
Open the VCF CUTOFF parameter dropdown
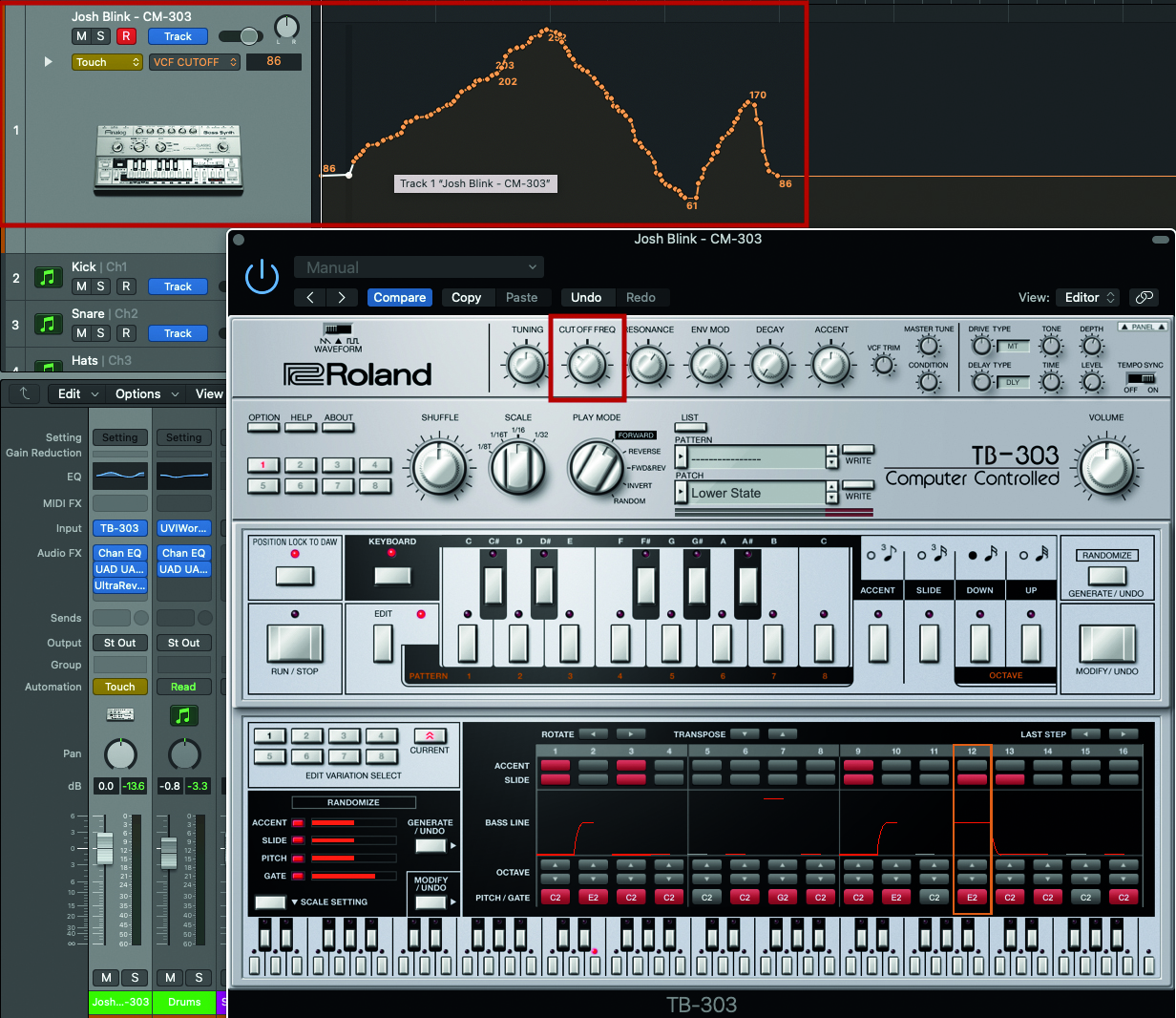[195, 62]
